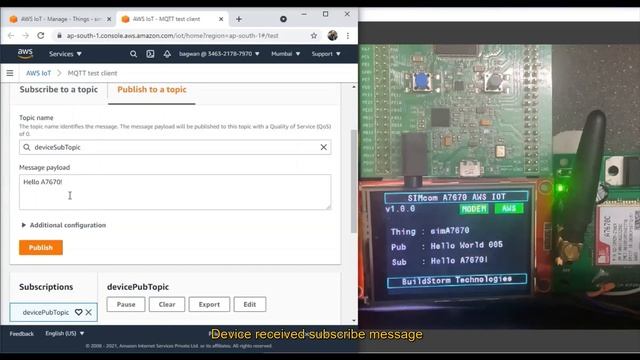Open Chrome three-dot menu
This screenshot has width=640, height=360.
point(348,36)
